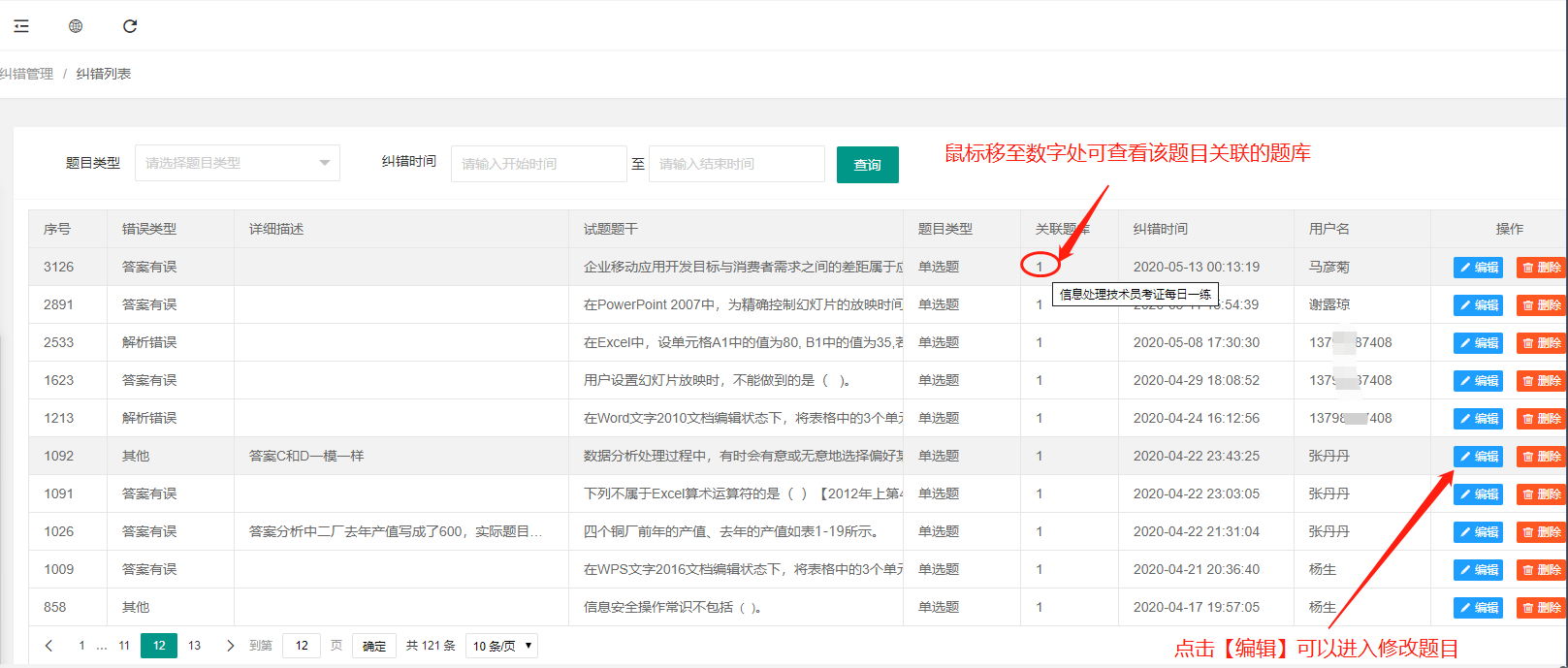Viewport: 1568px width, 668px height.
Task: Edit row 1091 entry
Action: [x=1478, y=494]
